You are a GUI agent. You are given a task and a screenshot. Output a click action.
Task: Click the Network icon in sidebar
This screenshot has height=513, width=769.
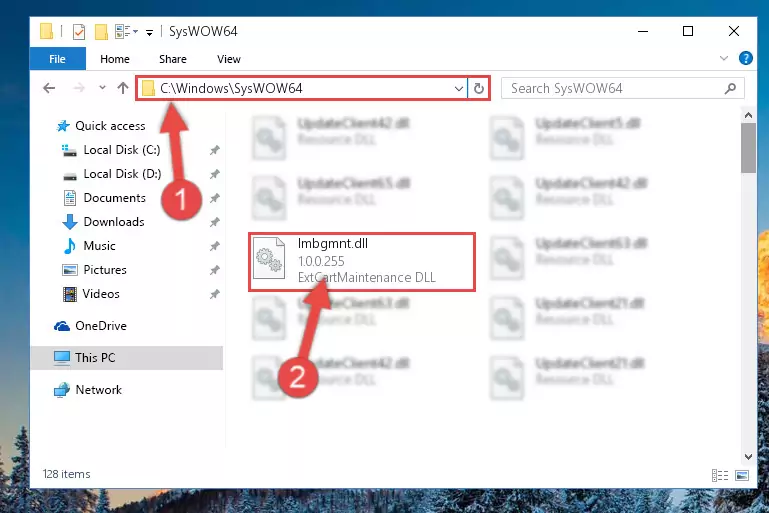[x=62, y=390]
